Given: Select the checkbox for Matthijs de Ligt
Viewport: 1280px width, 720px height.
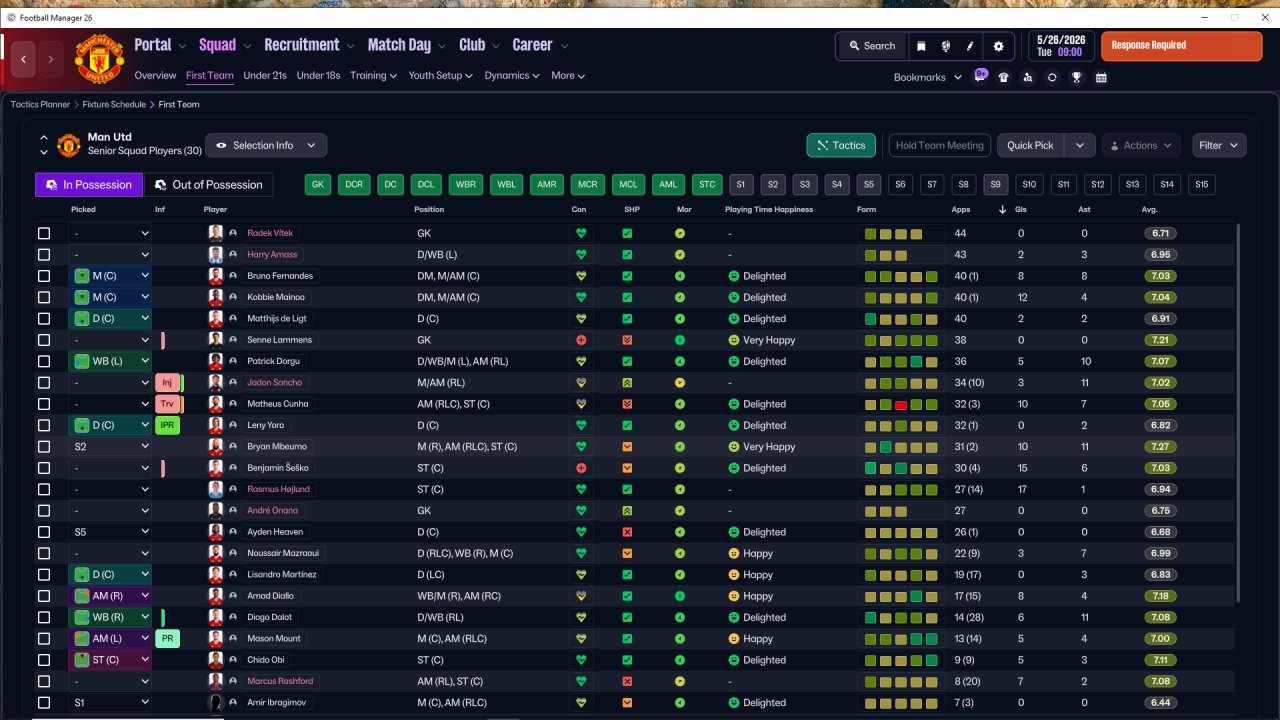Looking at the screenshot, I should click(x=44, y=319).
